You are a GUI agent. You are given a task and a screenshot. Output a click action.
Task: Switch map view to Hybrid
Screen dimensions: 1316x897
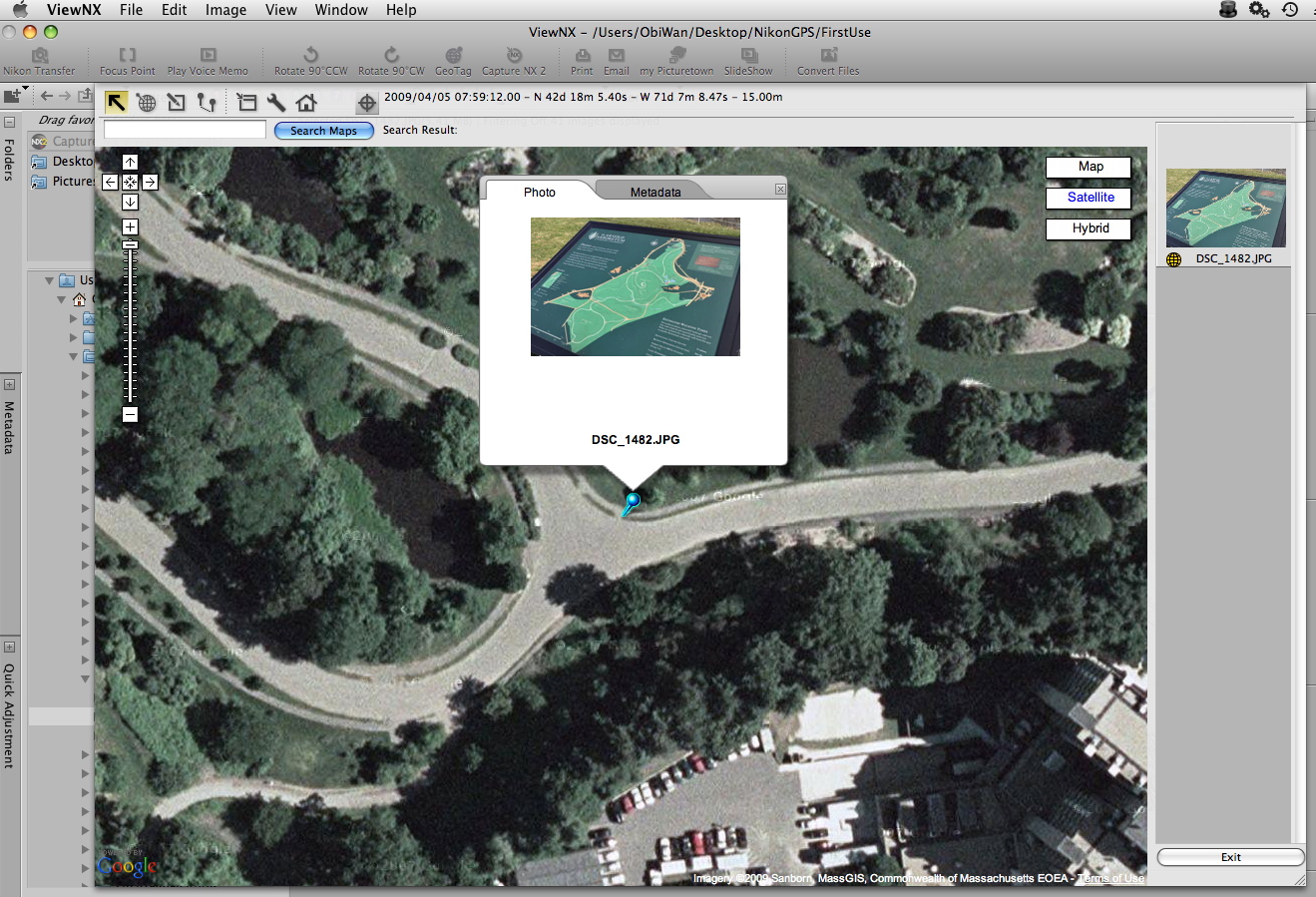pos(1090,228)
